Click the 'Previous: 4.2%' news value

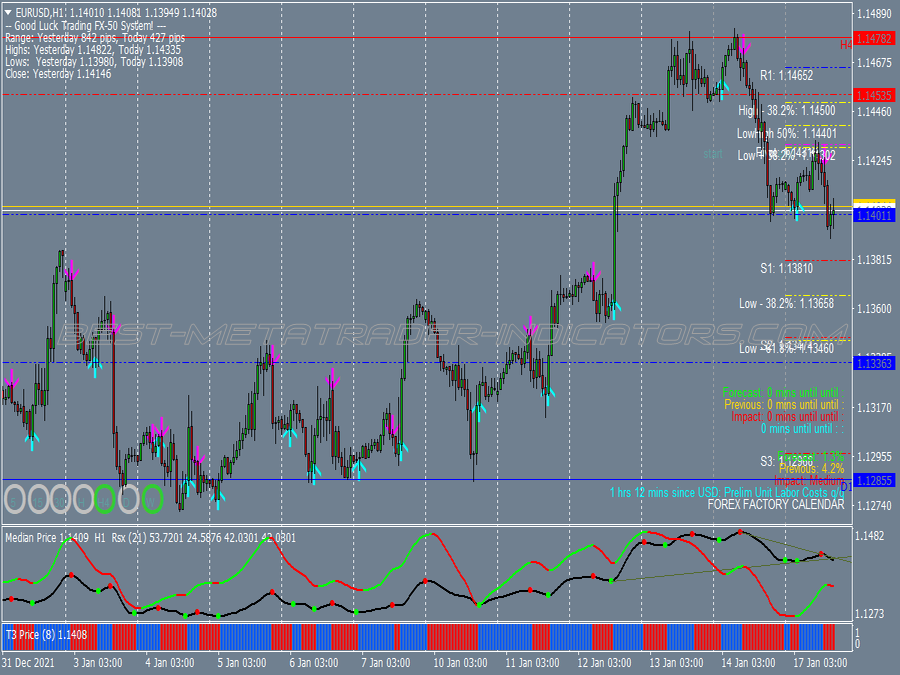click(812, 468)
